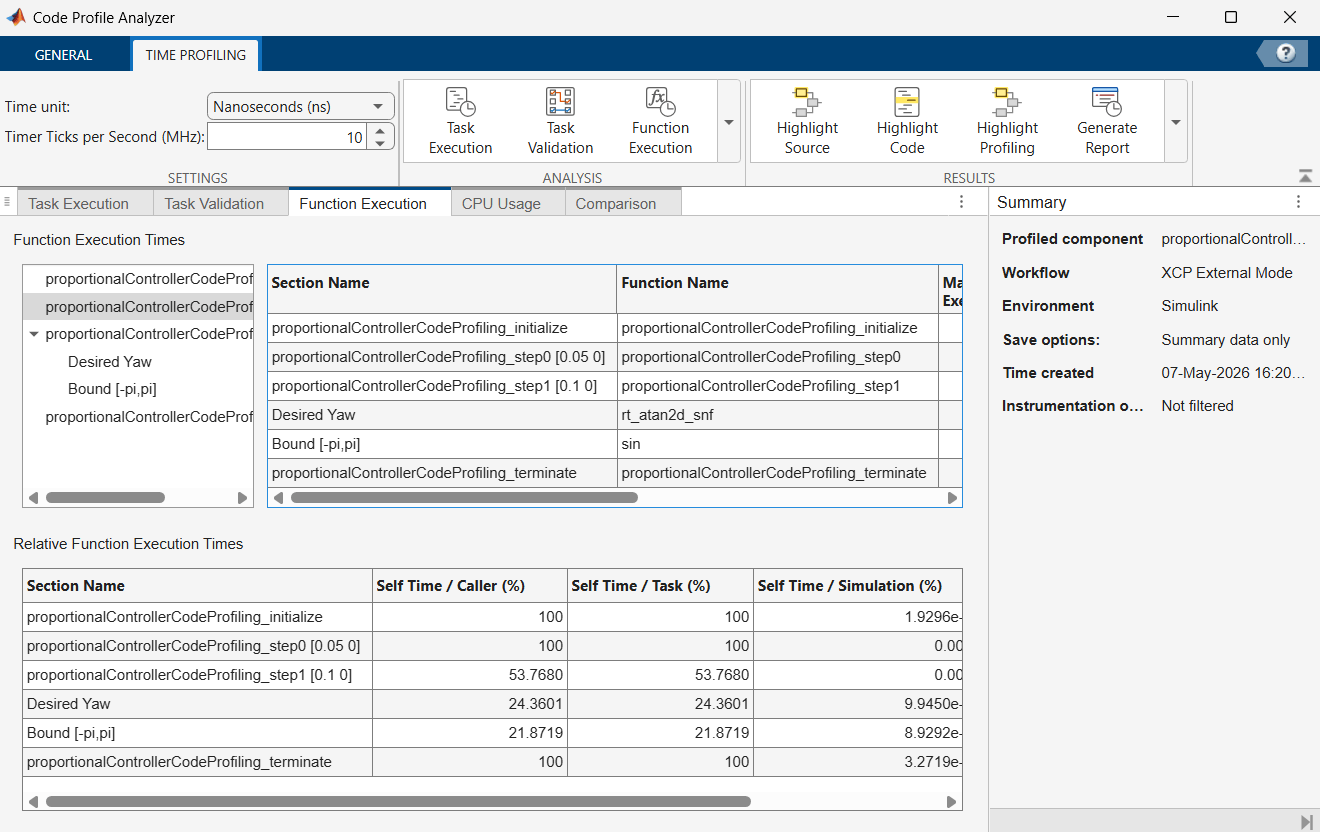Sort by upper table Section Name header
Viewport: 1320px width, 832px height.
point(442,289)
